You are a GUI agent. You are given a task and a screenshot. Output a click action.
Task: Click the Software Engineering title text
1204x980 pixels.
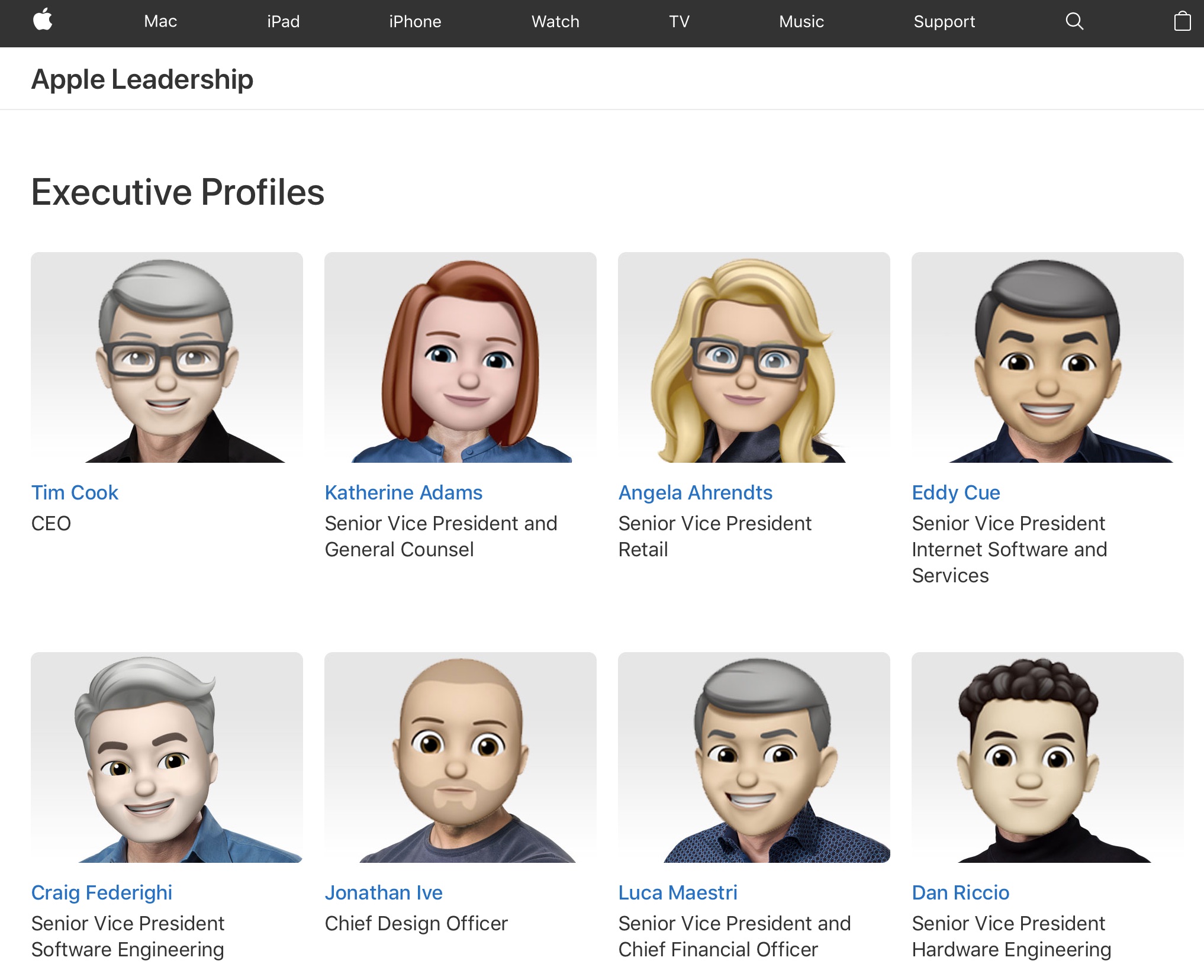[x=127, y=949]
